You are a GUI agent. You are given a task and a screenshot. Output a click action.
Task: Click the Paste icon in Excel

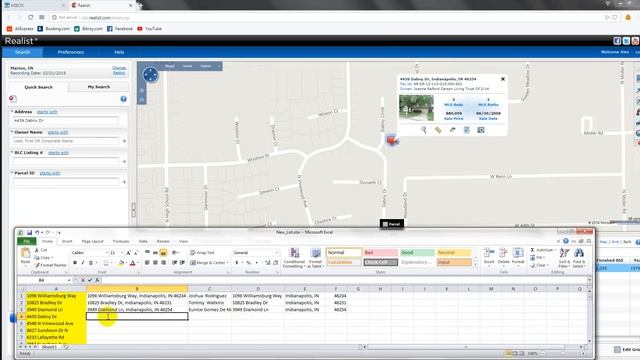point(25,253)
